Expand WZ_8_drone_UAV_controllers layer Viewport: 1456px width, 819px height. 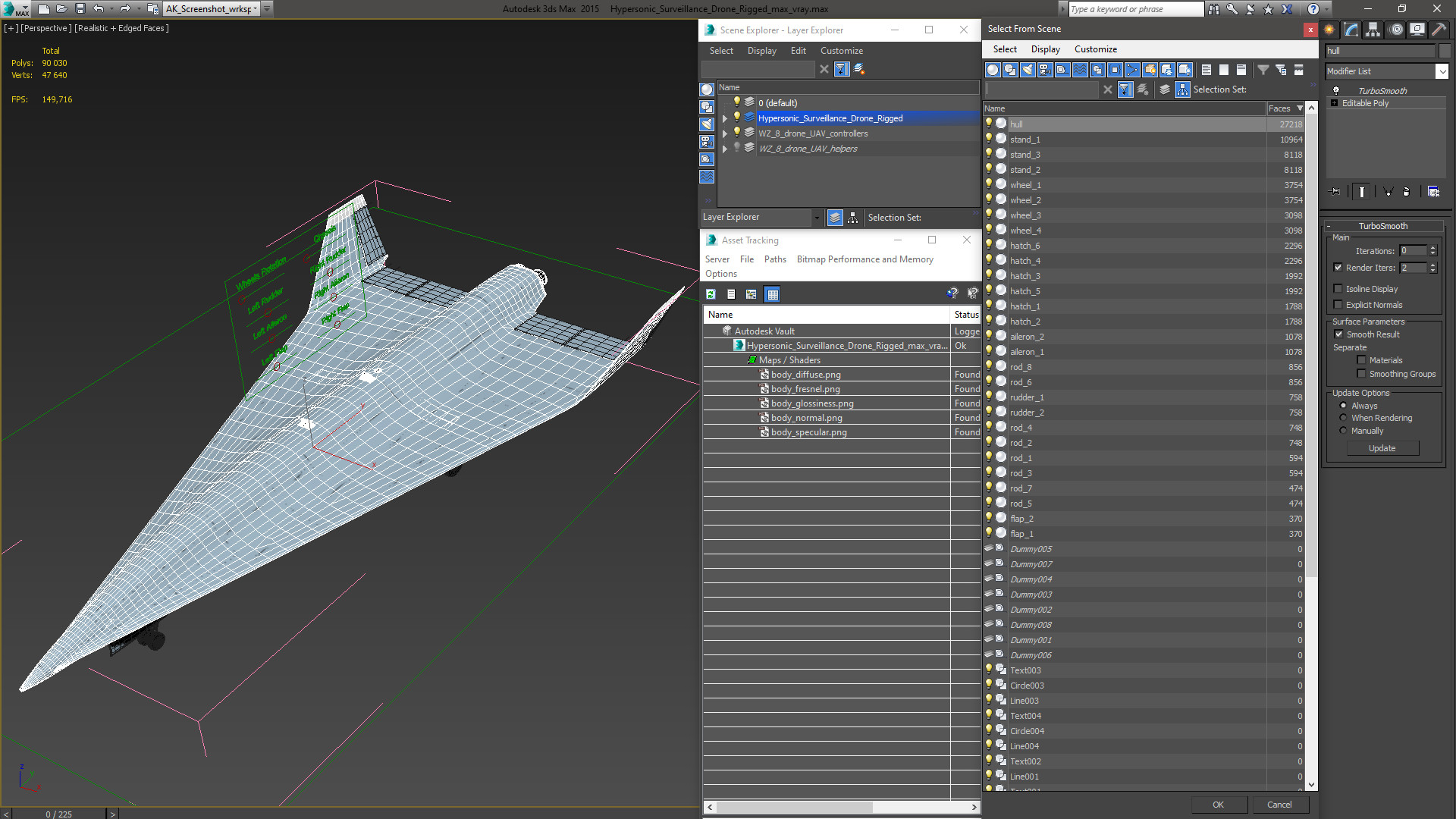[x=725, y=133]
